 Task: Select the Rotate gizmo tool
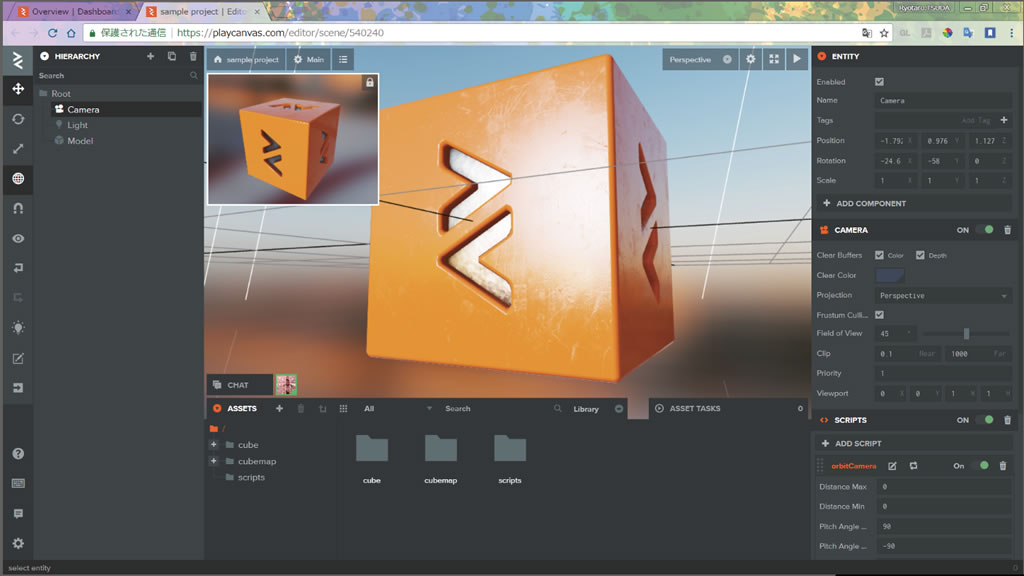(18, 119)
